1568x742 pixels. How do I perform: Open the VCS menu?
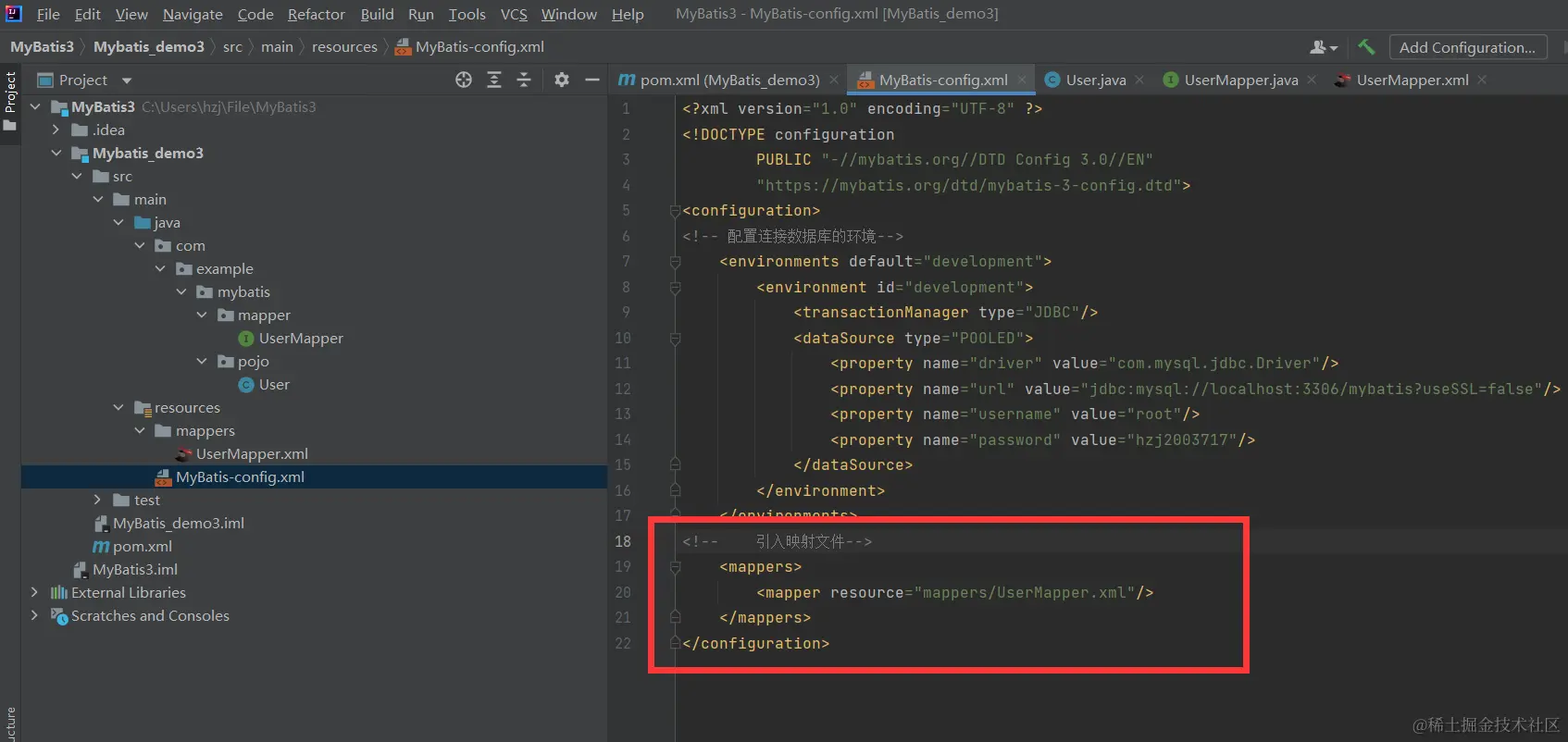tap(514, 14)
